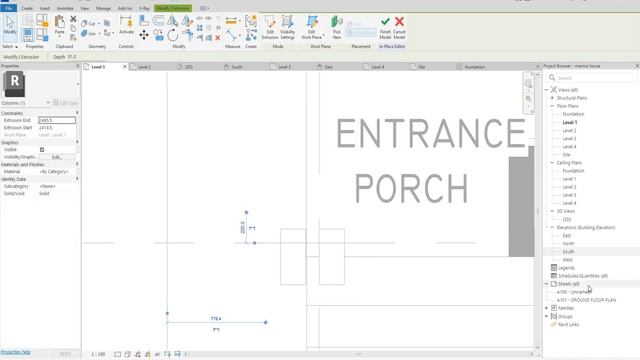Click the Project Browser search field

point(594,78)
